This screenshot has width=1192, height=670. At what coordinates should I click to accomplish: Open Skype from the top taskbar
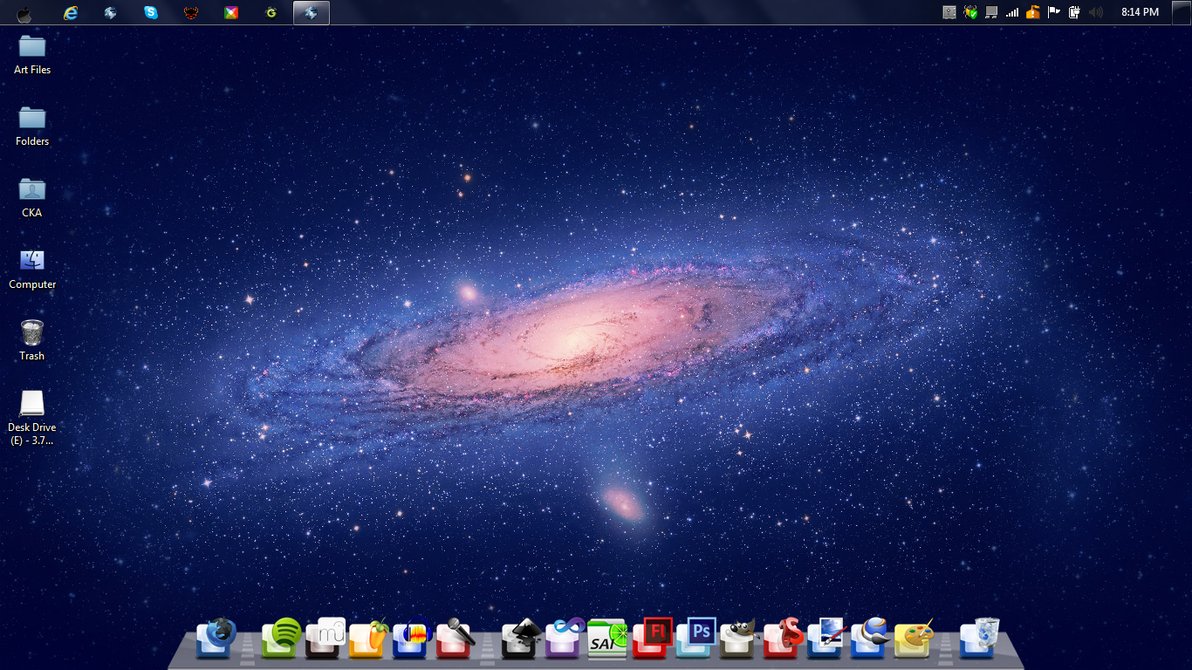pos(151,13)
